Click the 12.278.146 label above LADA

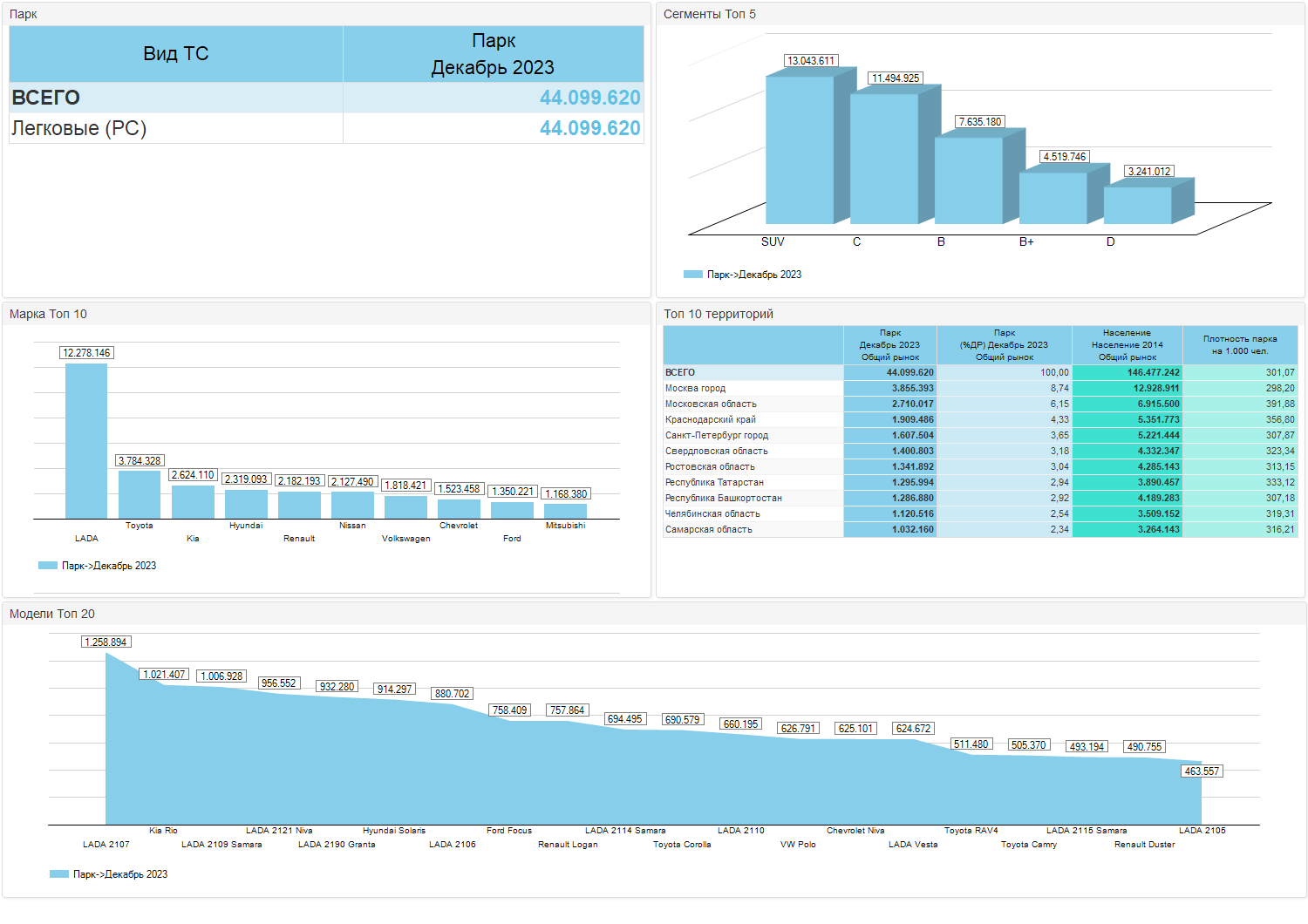point(86,353)
